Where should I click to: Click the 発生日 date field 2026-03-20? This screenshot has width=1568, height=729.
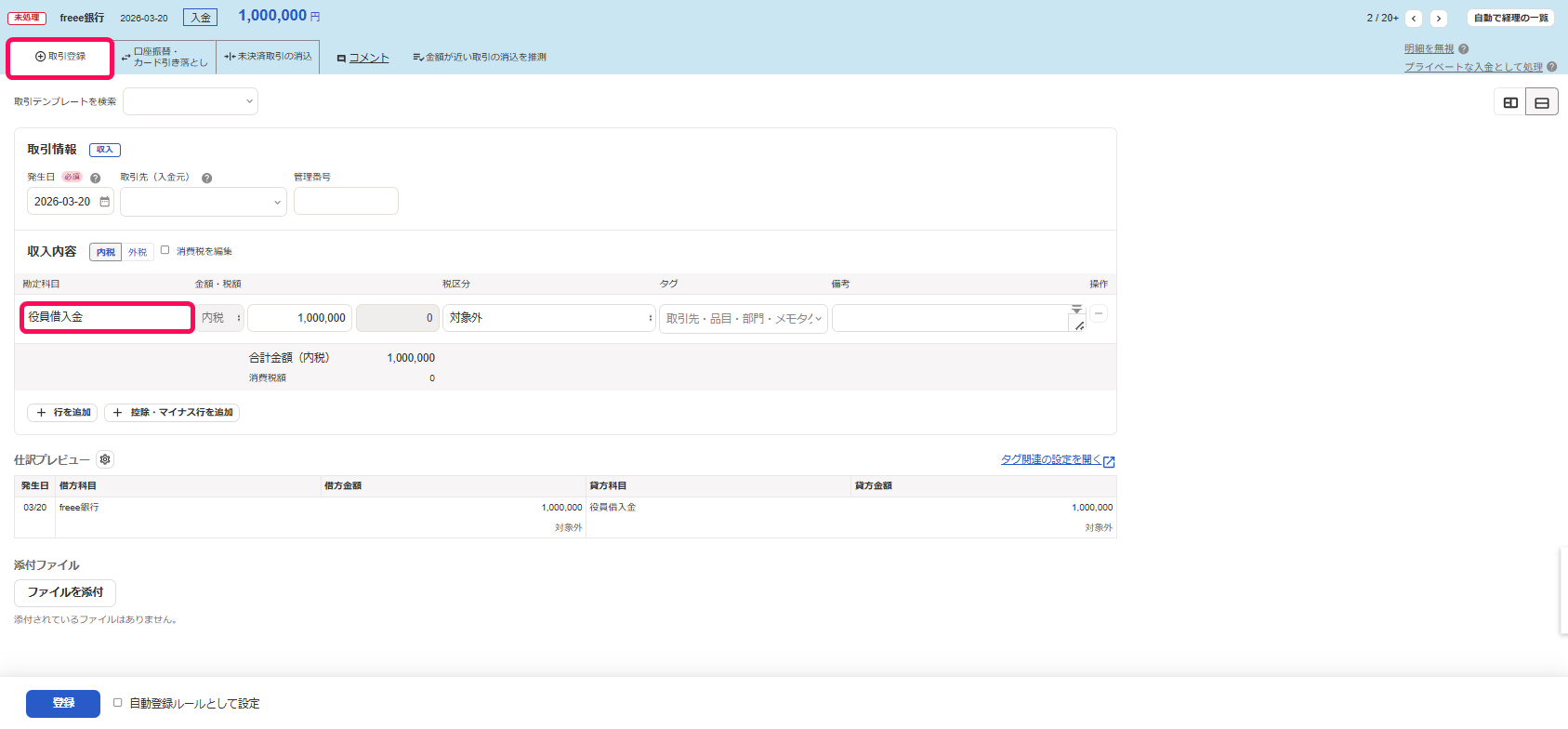click(x=71, y=202)
